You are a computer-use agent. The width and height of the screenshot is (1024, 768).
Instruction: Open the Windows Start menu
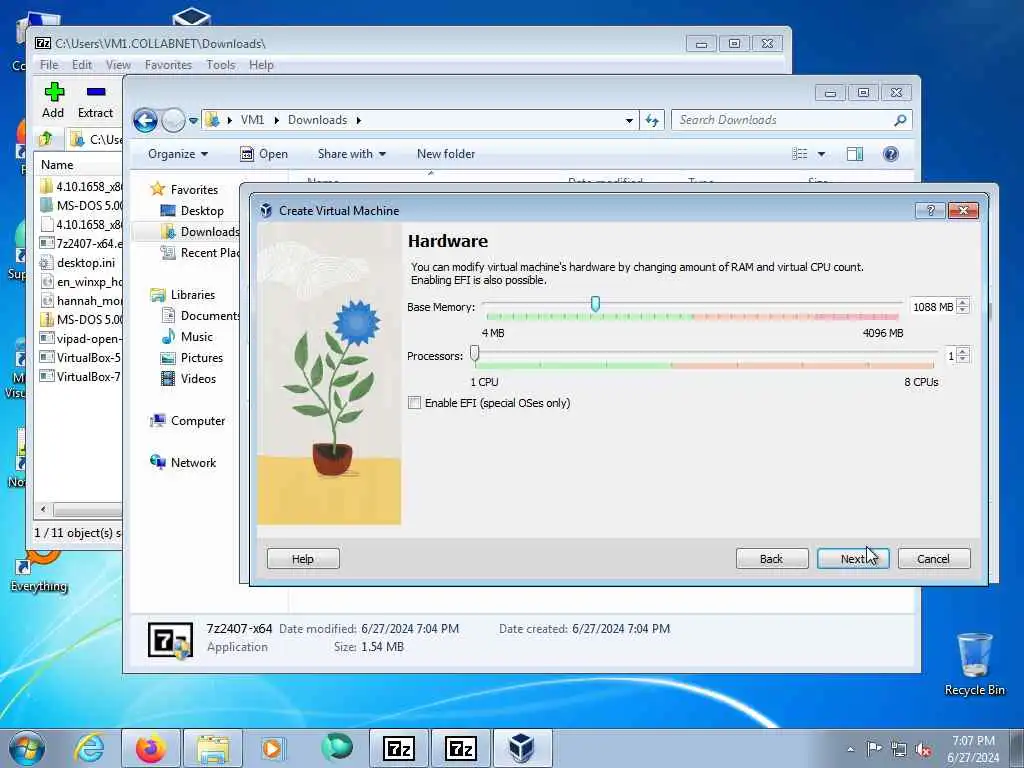coord(27,748)
